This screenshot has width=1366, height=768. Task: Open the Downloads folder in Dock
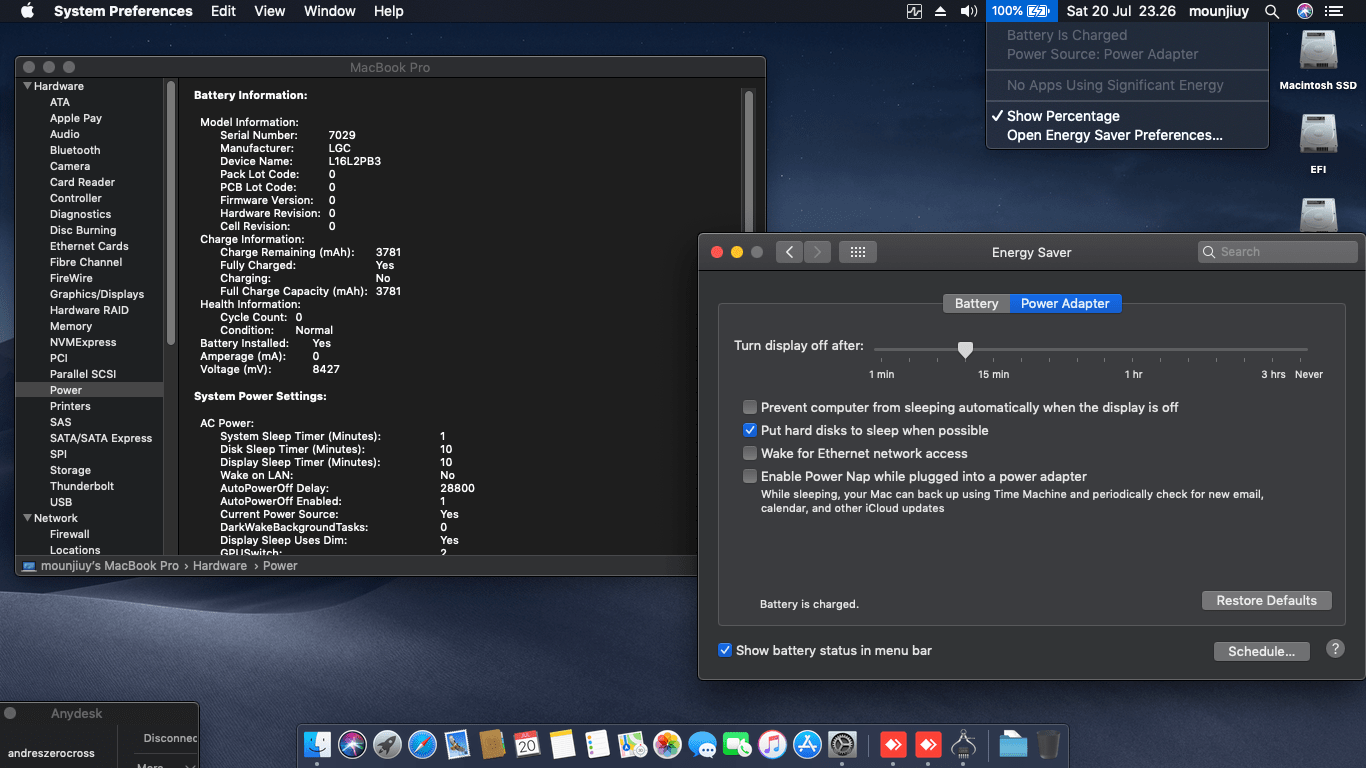coord(1013,744)
